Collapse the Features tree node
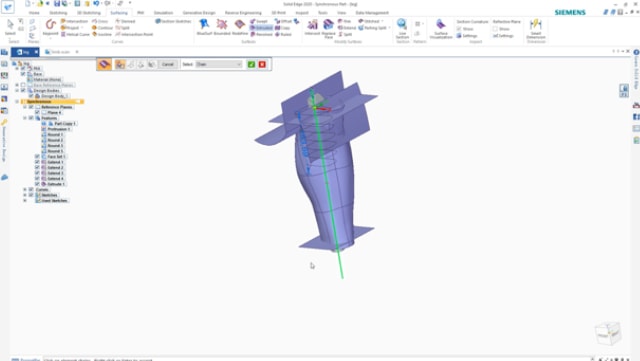 [25, 118]
